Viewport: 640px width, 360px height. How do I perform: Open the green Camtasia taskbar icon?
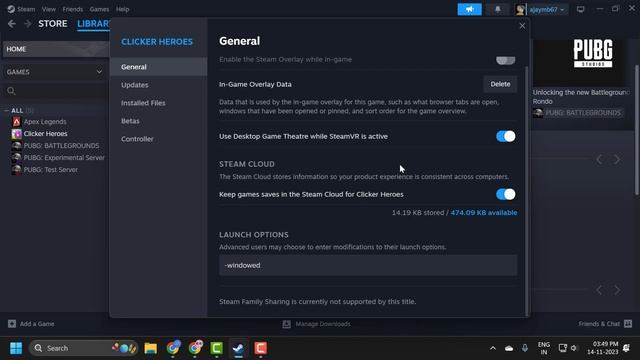click(217, 348)
